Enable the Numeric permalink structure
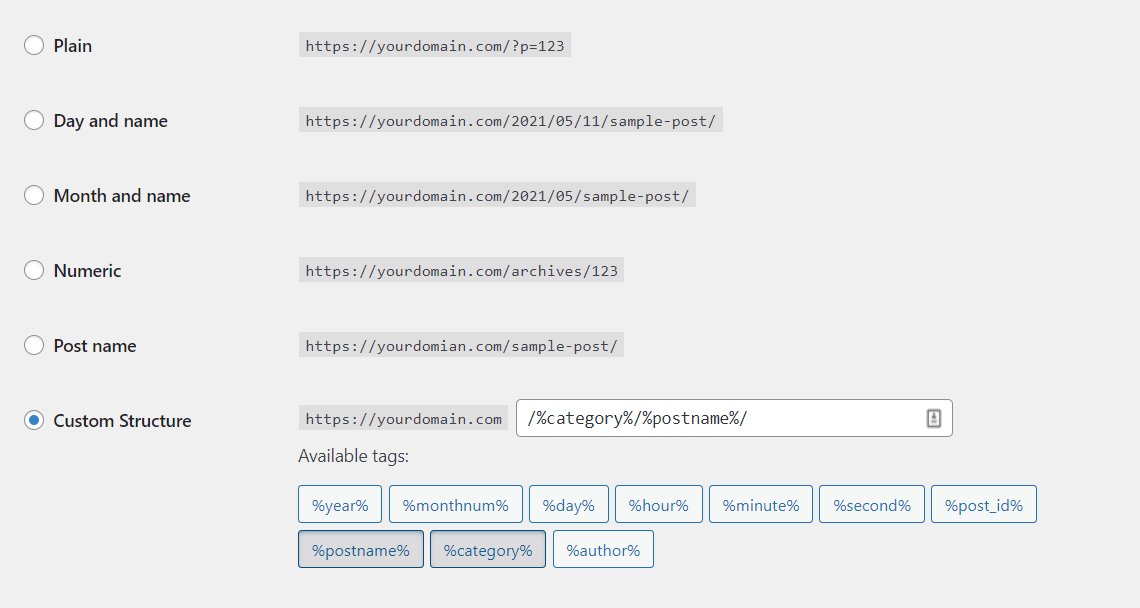The height and width of the screenshot is (608, 1140). click(x=33, y=270)
